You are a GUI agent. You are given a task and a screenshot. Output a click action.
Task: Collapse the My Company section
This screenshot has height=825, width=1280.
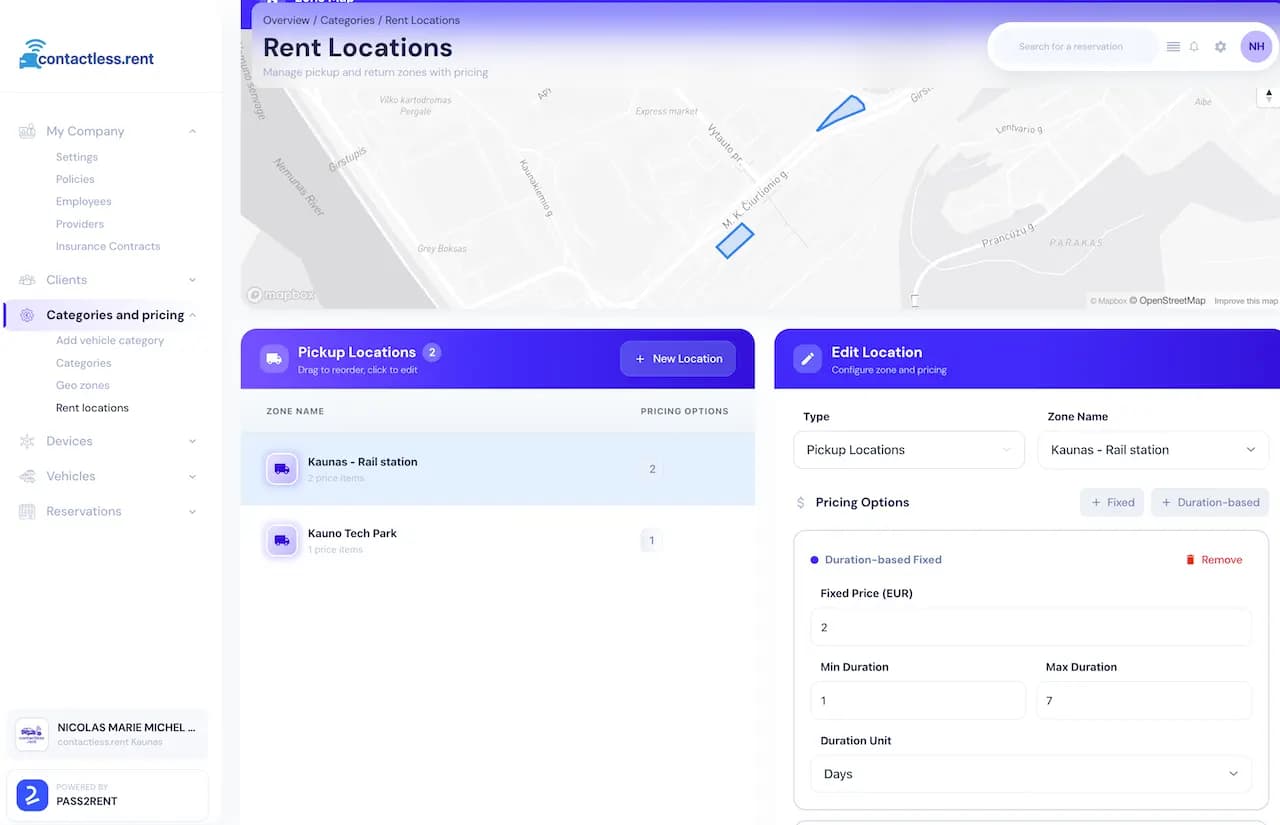pyautogui.click(x=192, y=131)
